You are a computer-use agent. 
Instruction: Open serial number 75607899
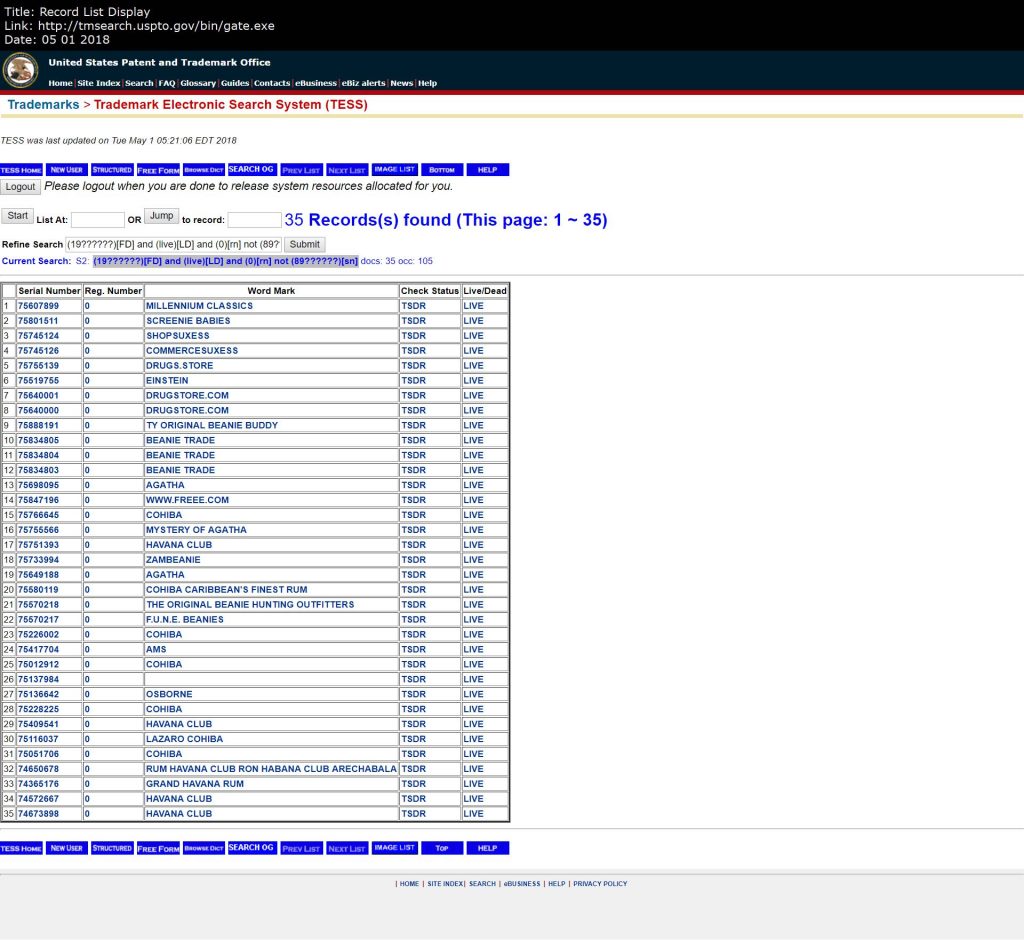(x=39, y=306)
